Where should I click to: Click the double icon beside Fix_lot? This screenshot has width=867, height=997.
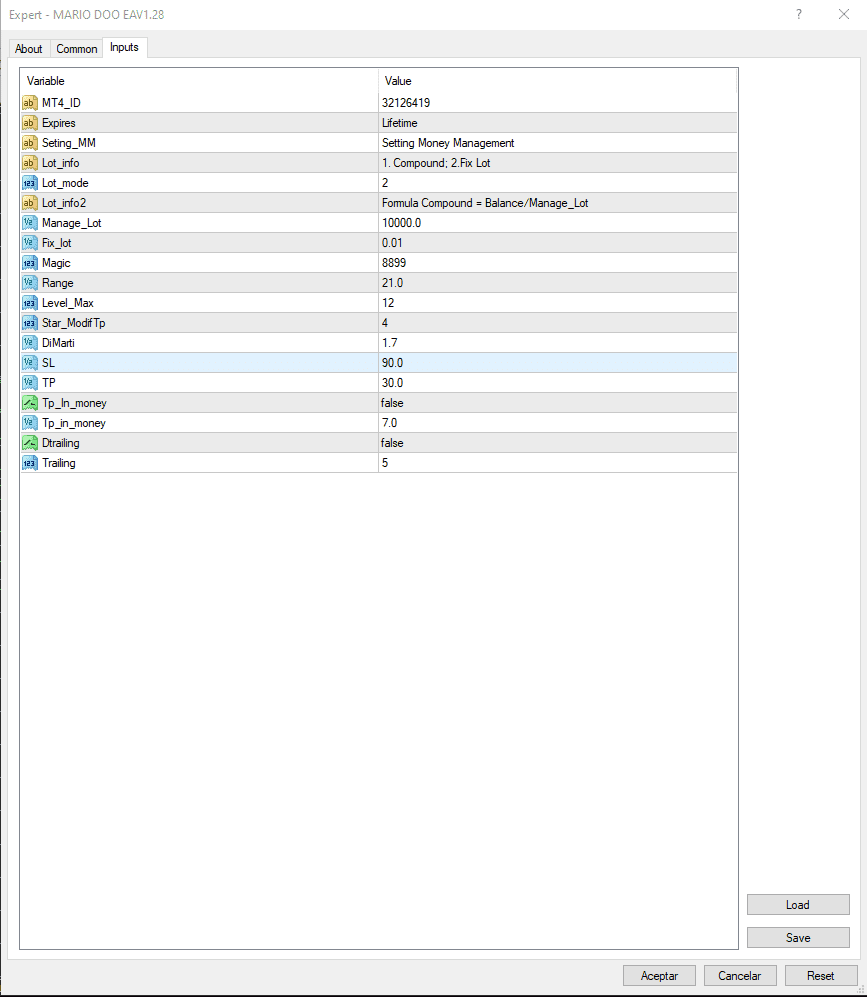click(x=30, y=243)
